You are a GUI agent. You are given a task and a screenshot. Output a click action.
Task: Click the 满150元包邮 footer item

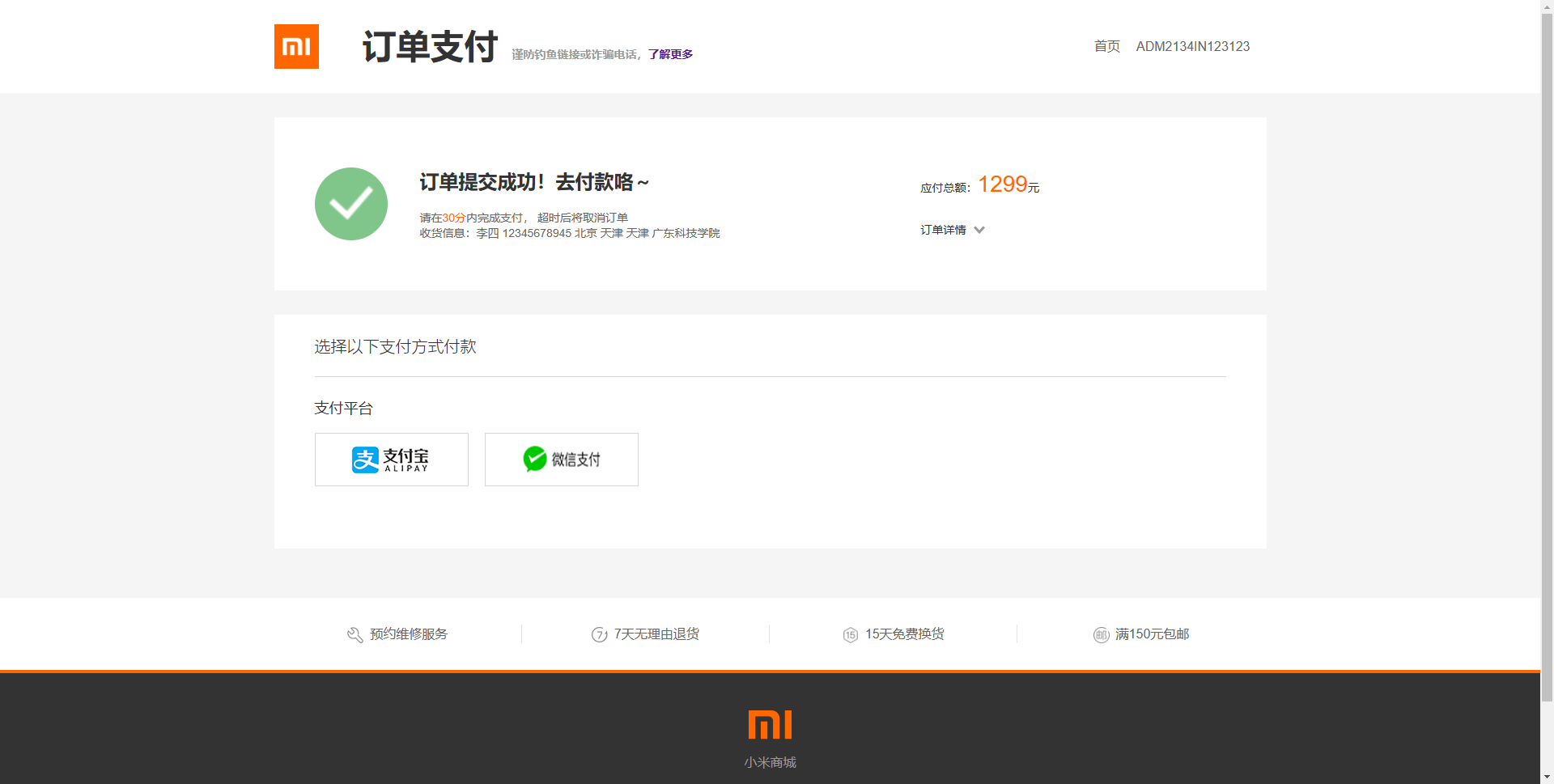tap(1151, 634)
